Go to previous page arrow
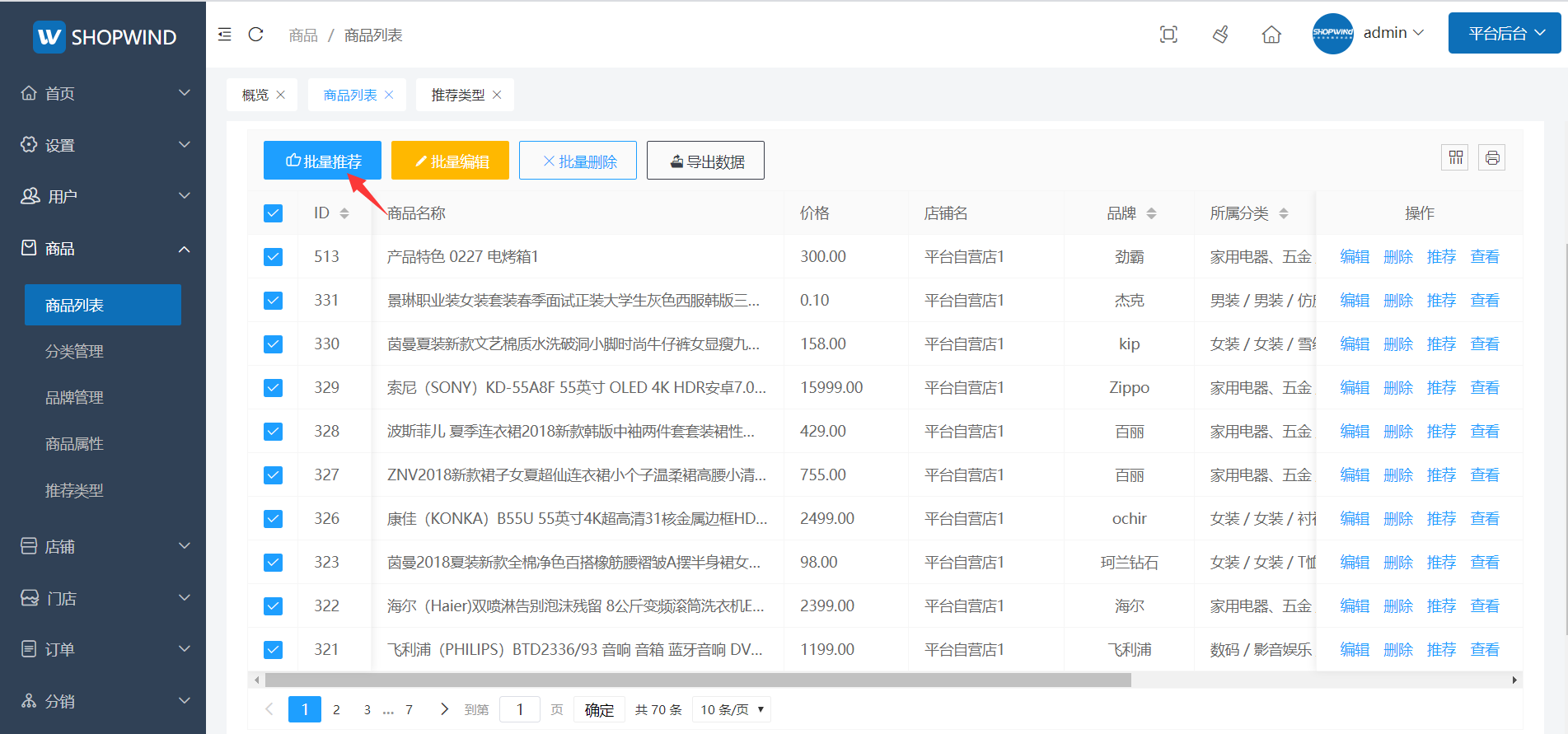1568x734 pixels. point(269,709)
